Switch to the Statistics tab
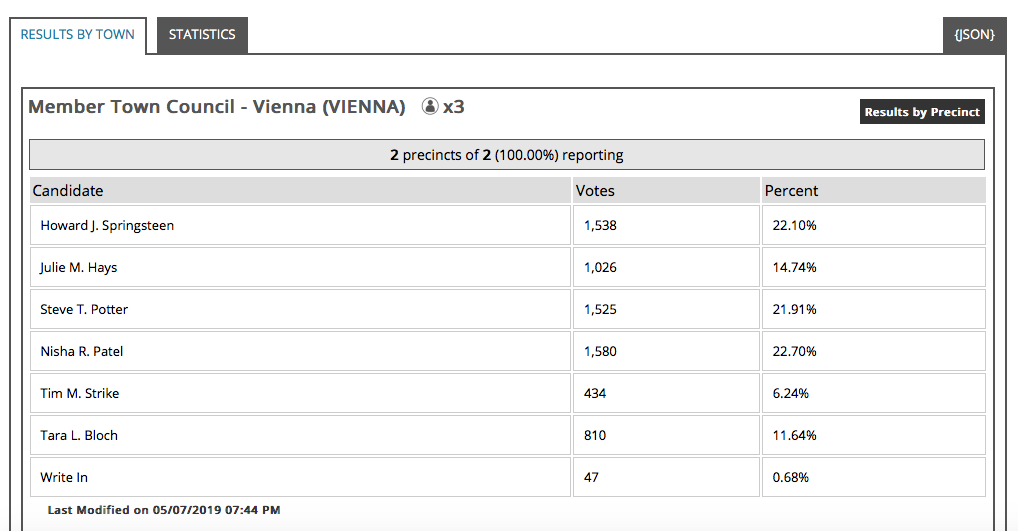Image resolution: width=1018 pixels, height=531 pixels. [202, 35]
